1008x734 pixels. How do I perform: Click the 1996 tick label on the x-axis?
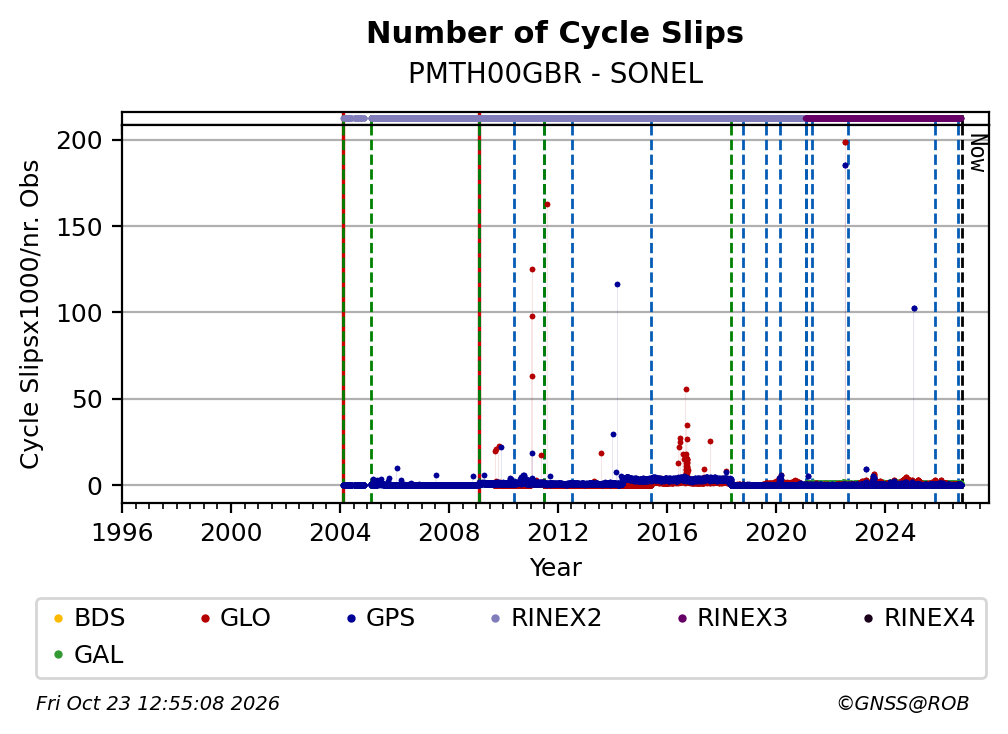click(122, 533)
